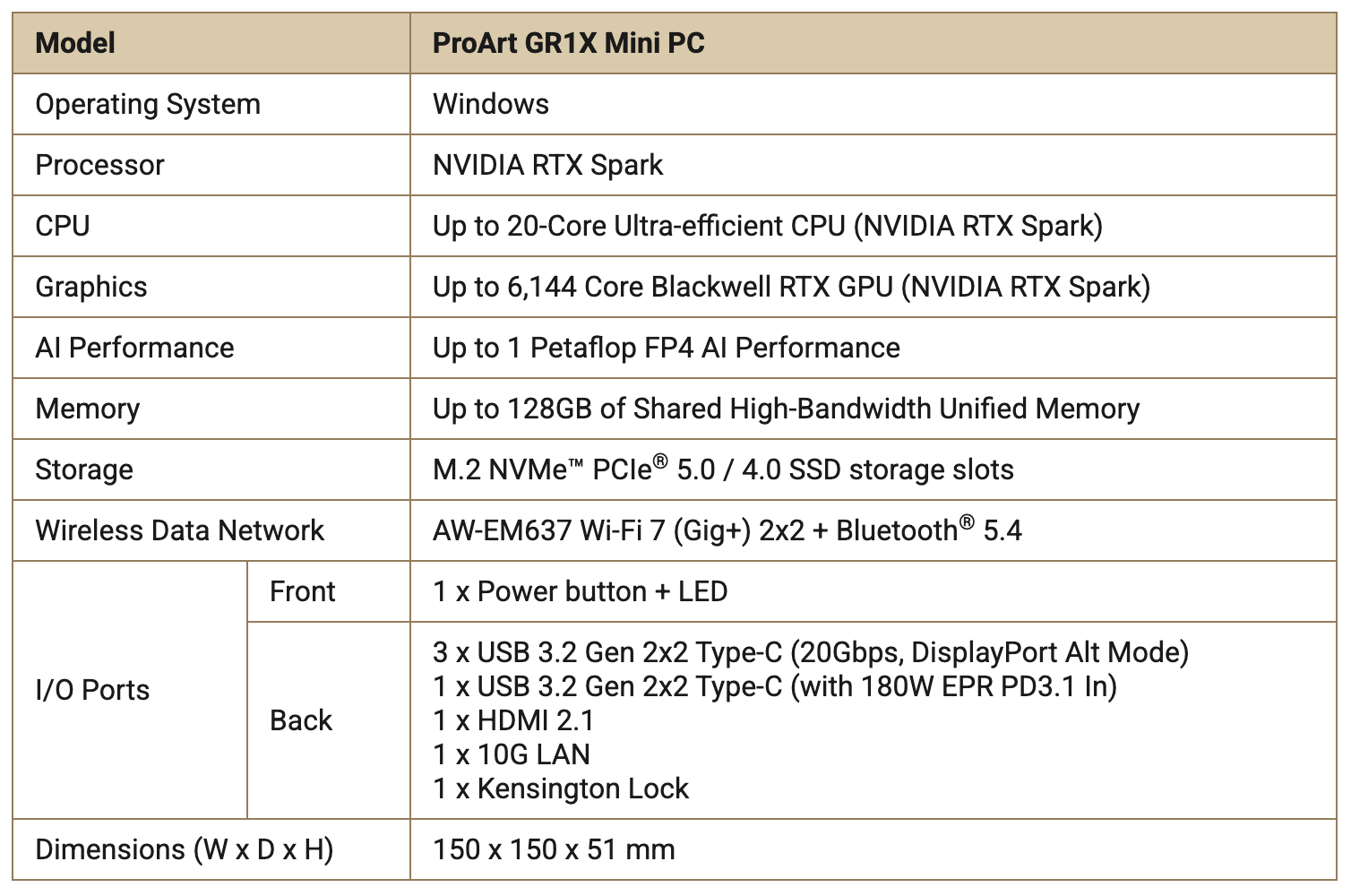Select the Windows value cell
1351x896 pixels.
[x=873, y=104]
